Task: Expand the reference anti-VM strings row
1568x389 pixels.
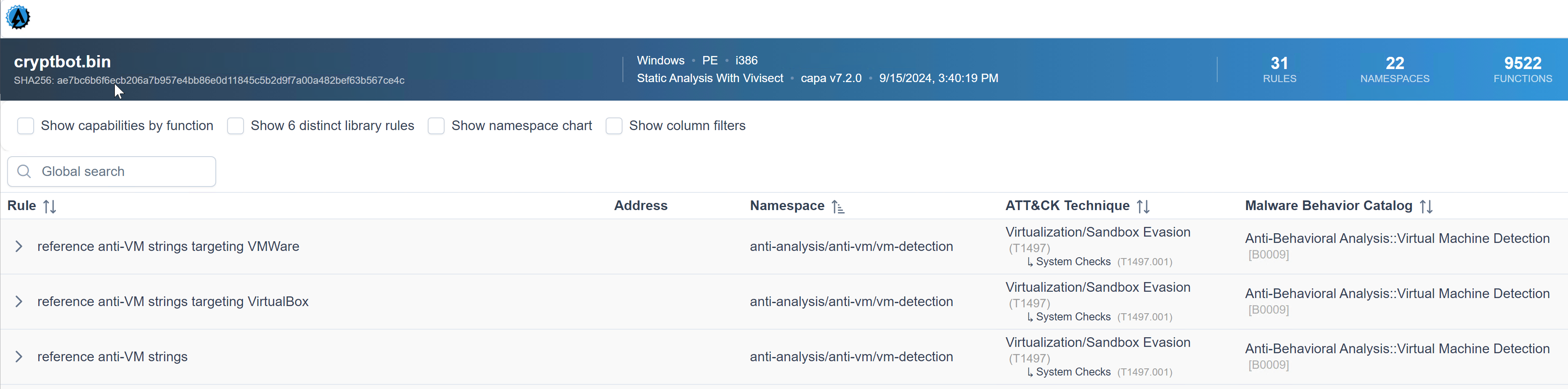Action: [19, 357]
